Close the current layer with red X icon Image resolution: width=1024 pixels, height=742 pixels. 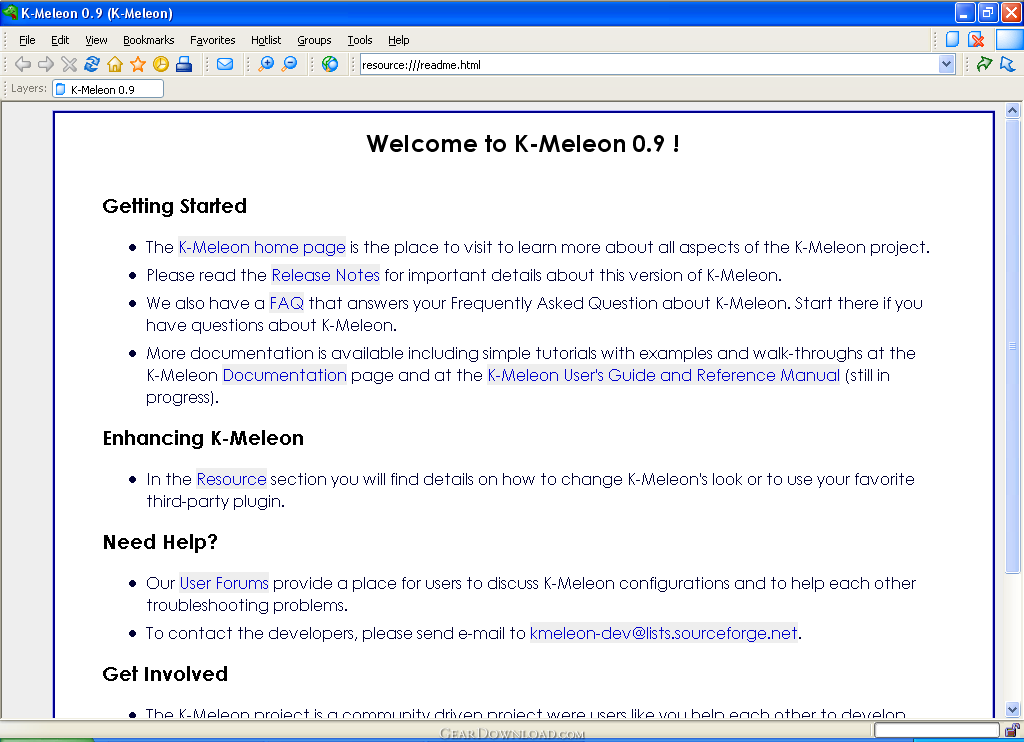point(976,40)
